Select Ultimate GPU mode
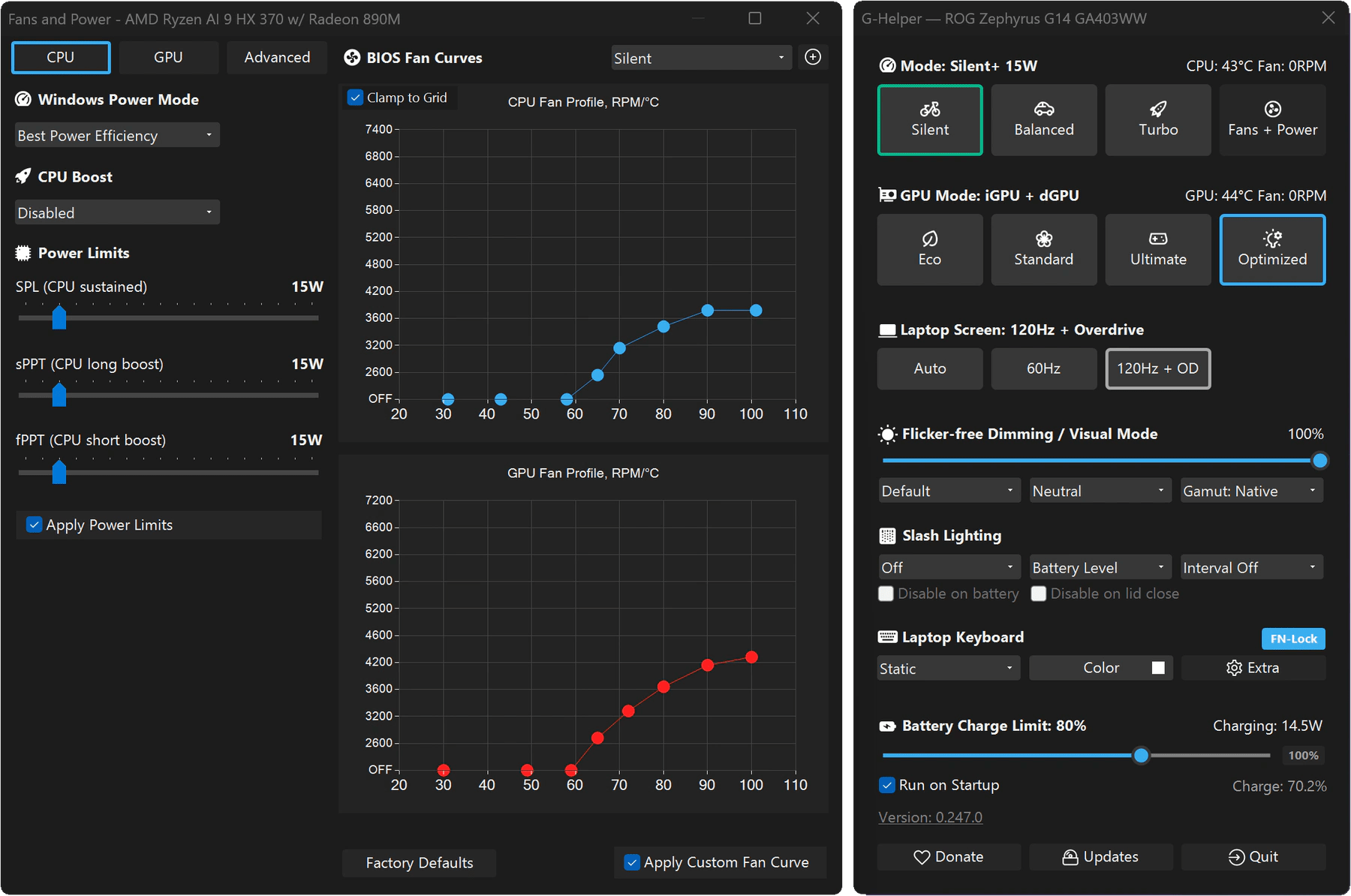The width and height of the screenshot is (1351, 896). pyautogui.click(x=1158, y=250)
